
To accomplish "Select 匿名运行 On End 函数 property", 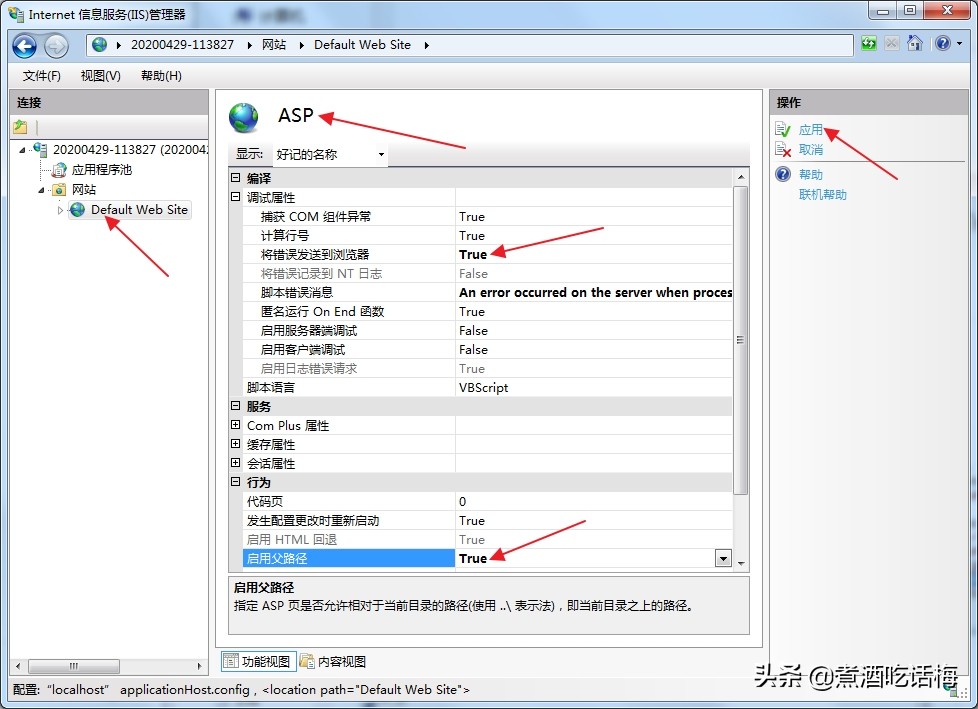I will [487, 311].
